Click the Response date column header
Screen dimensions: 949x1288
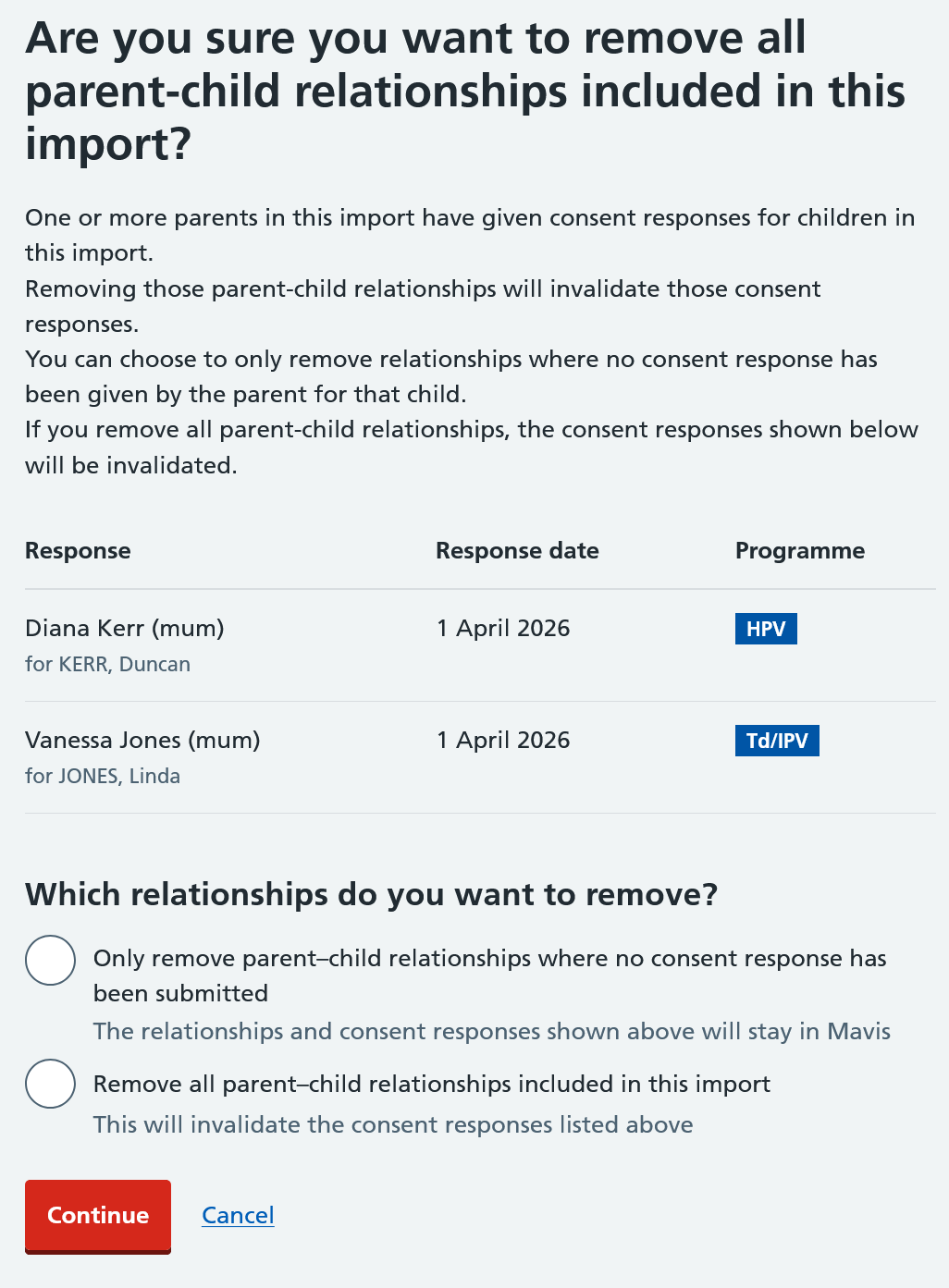coord(517,550)
